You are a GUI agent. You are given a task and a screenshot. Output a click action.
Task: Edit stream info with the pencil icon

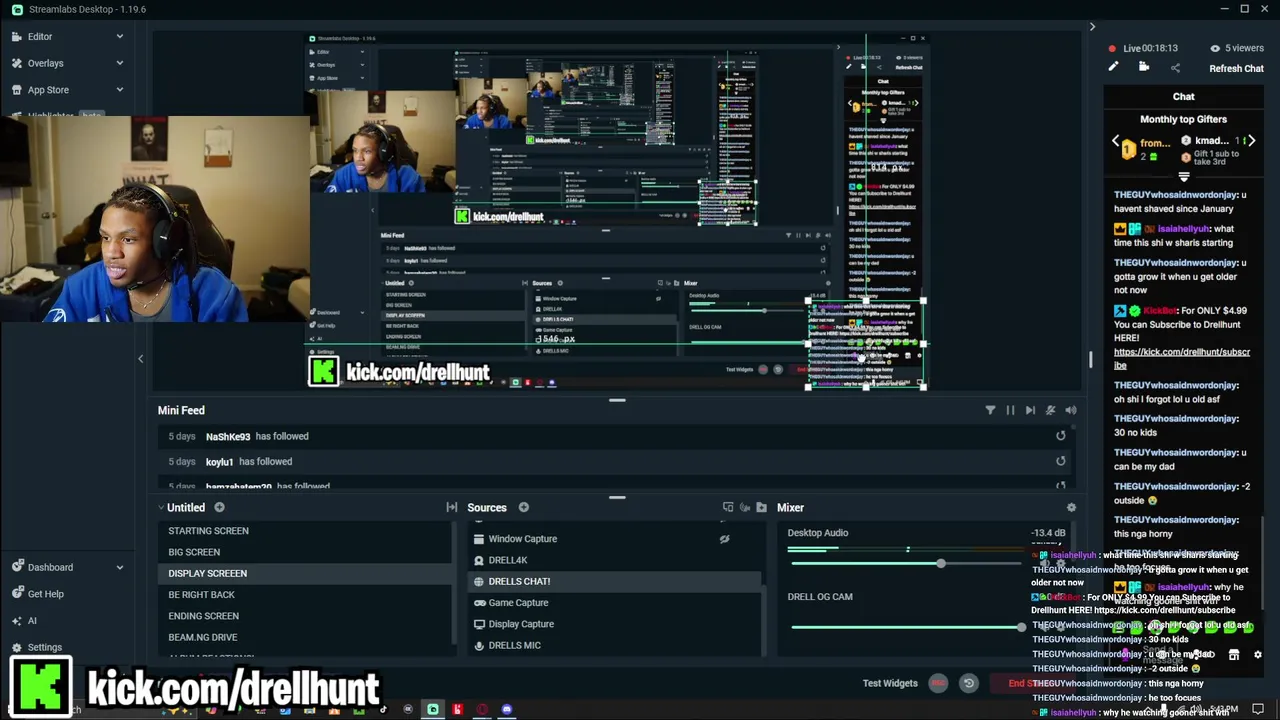click(x=1113, y=67)
